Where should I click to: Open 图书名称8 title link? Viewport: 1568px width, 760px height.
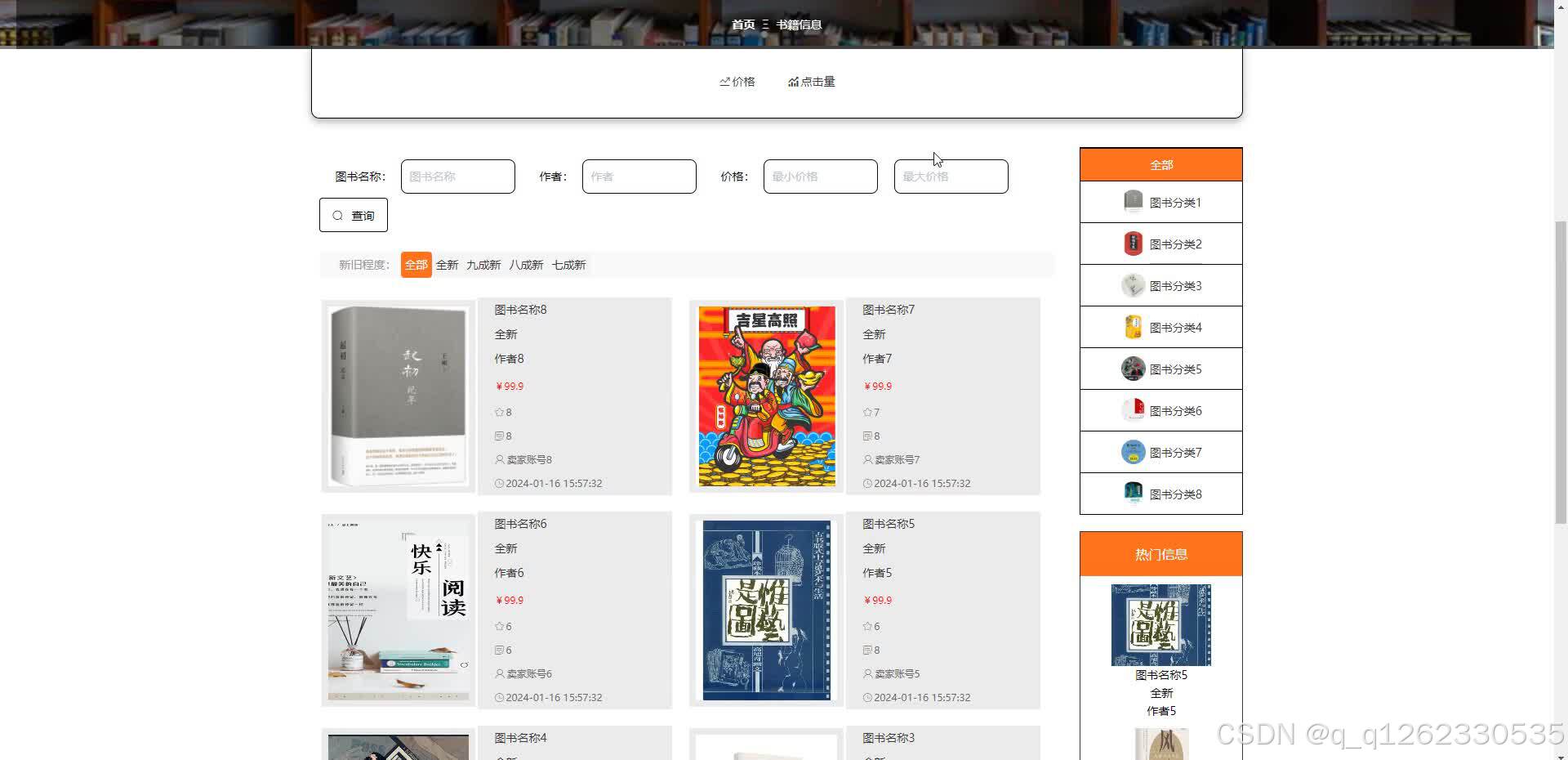tap(521, 310)
